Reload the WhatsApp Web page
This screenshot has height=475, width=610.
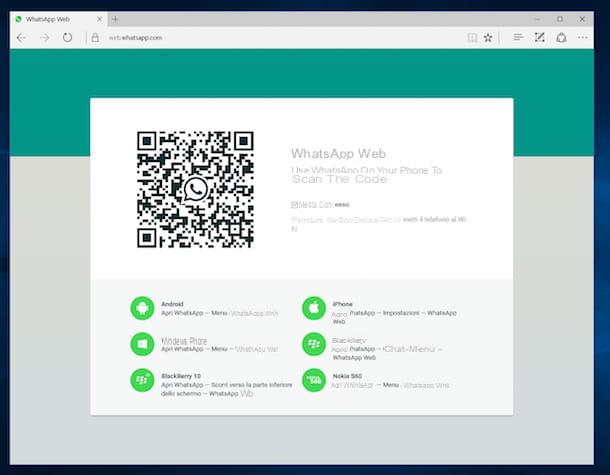(67, 37)
